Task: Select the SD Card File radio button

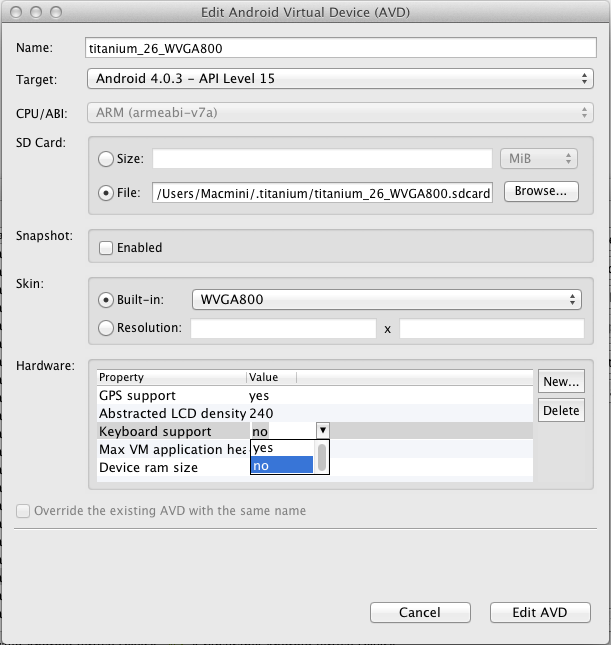Action: click(106, 193)
